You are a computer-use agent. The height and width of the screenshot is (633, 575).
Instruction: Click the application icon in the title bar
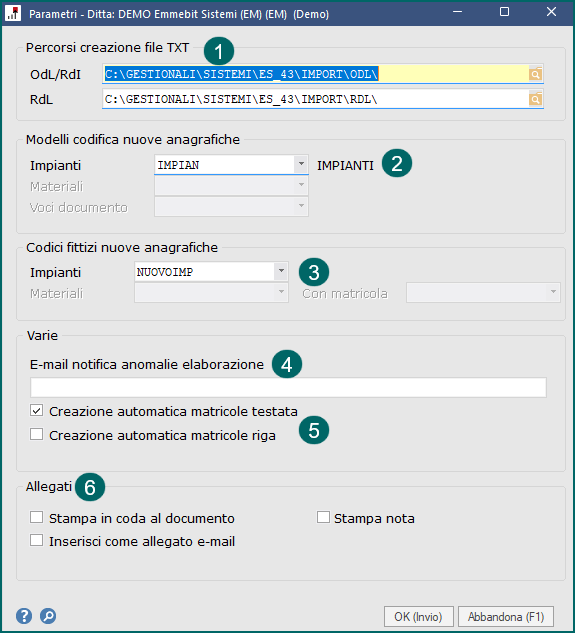pyautogui.click(x=13, y=13)
